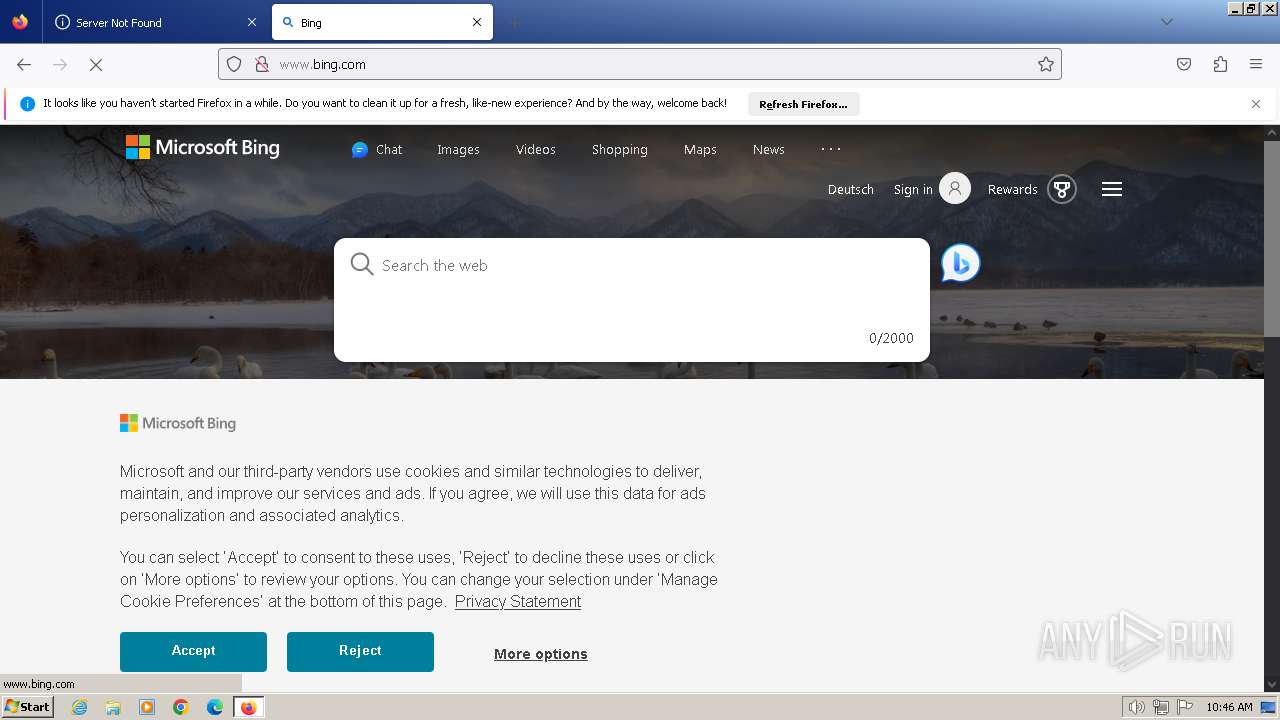
Task: Click the page vertical scrollbar
Action: 1272,237
